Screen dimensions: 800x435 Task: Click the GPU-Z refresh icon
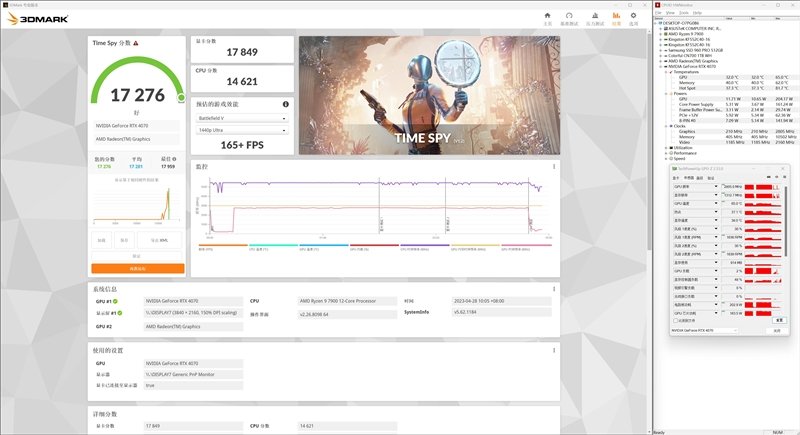tap(777, 177)
